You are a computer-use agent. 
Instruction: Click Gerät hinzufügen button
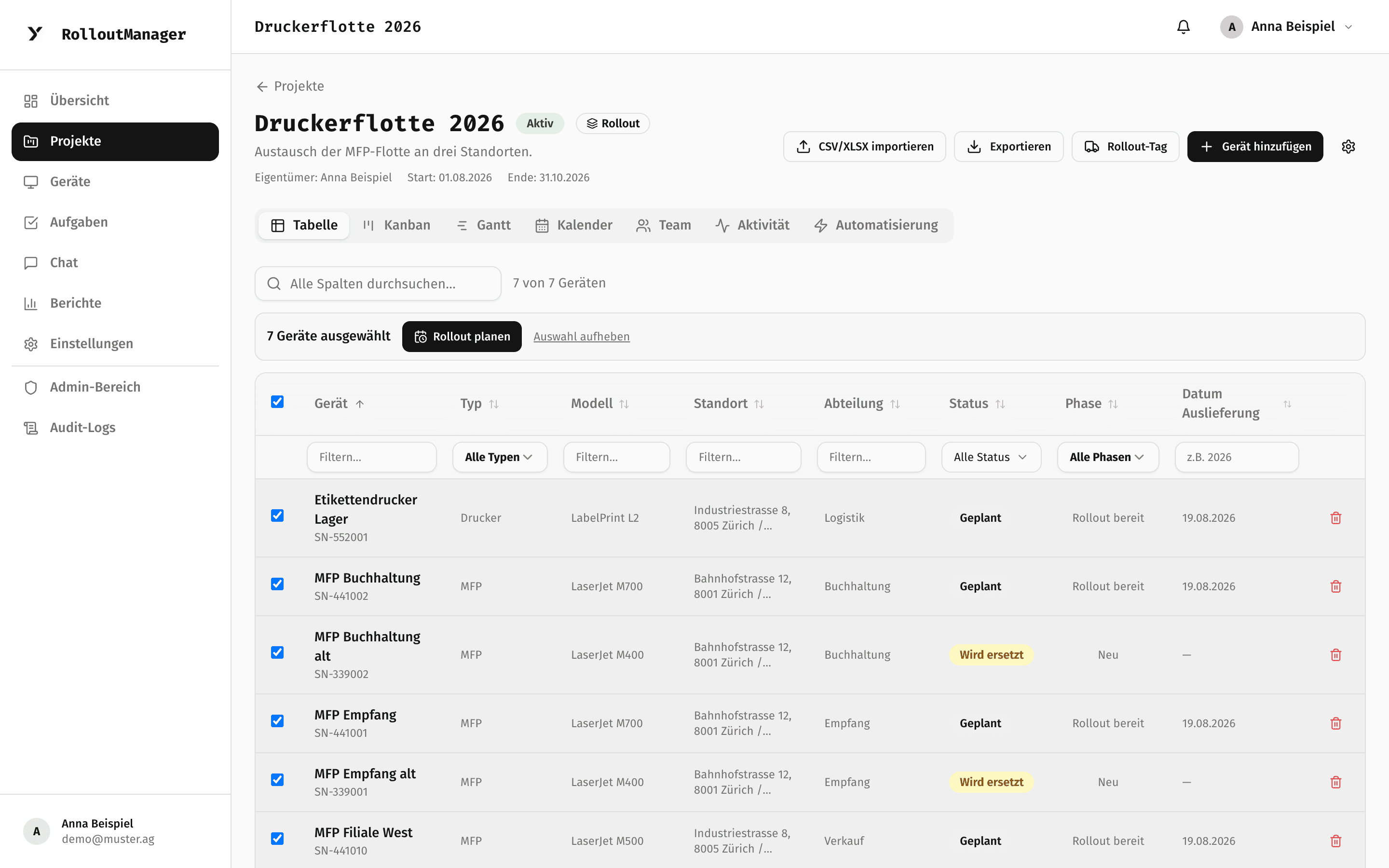coord(1255,147)
